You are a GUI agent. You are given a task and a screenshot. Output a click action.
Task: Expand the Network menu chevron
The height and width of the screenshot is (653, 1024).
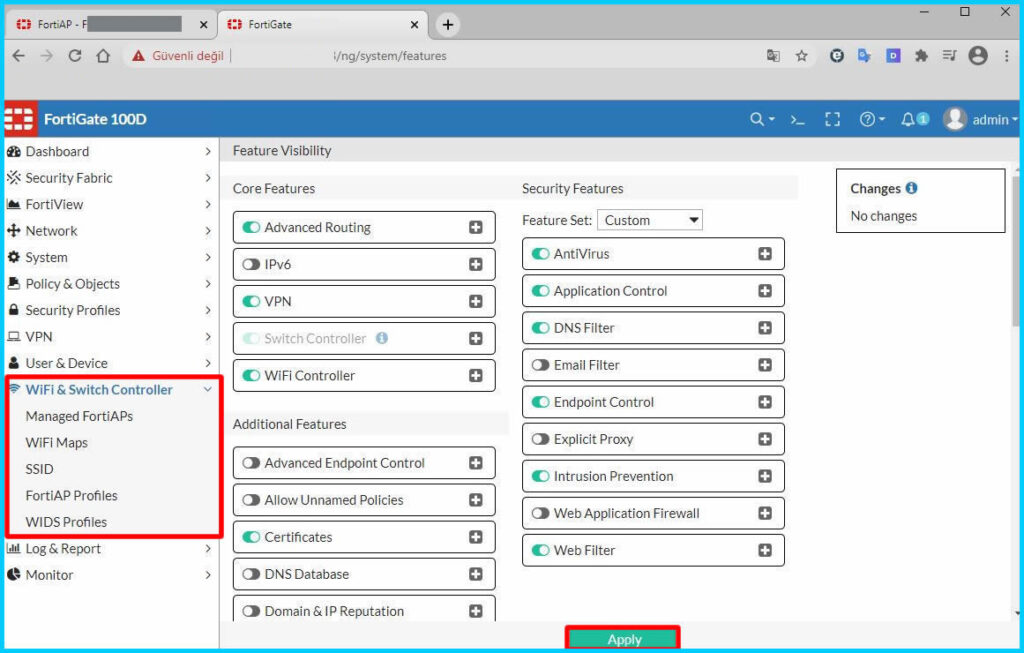coord(208,231)
